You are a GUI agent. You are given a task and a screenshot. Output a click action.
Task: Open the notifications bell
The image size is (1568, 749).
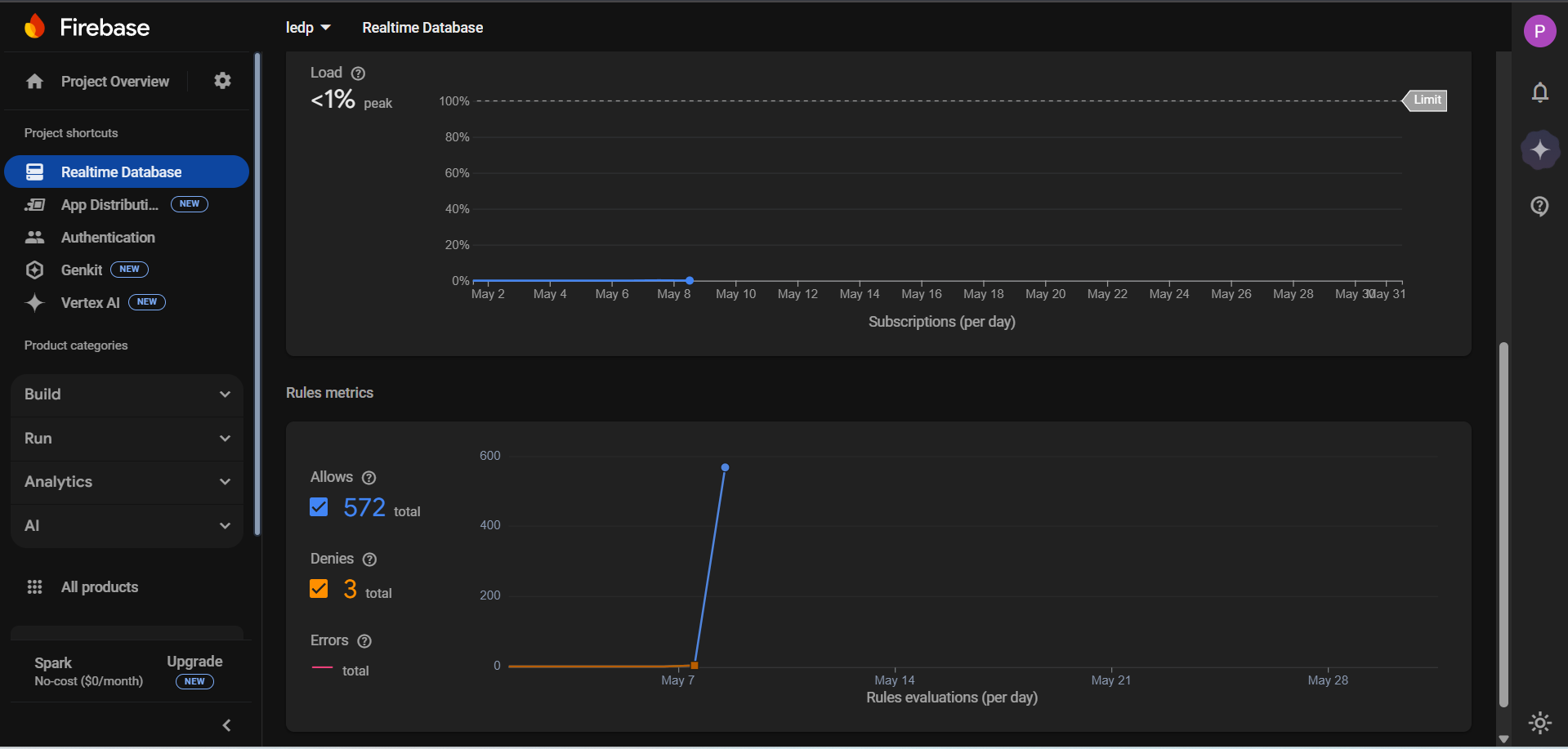pyautogui.click(x=1539, y=92)
